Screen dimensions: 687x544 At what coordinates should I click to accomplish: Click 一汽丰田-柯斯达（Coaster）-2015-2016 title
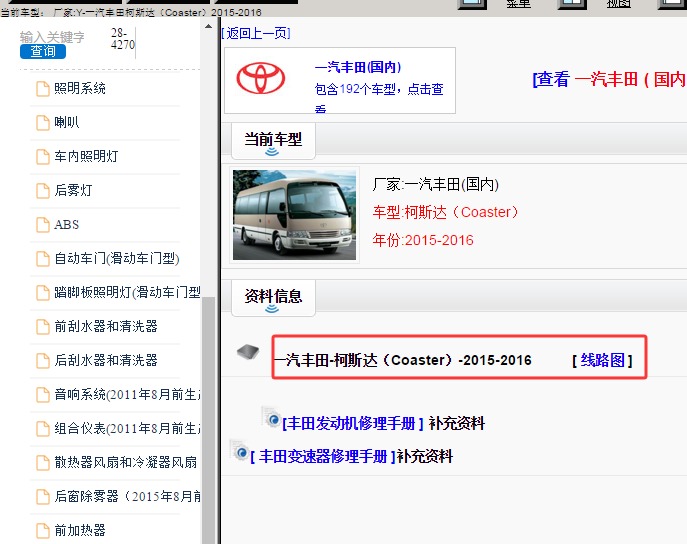click(403, 360)
